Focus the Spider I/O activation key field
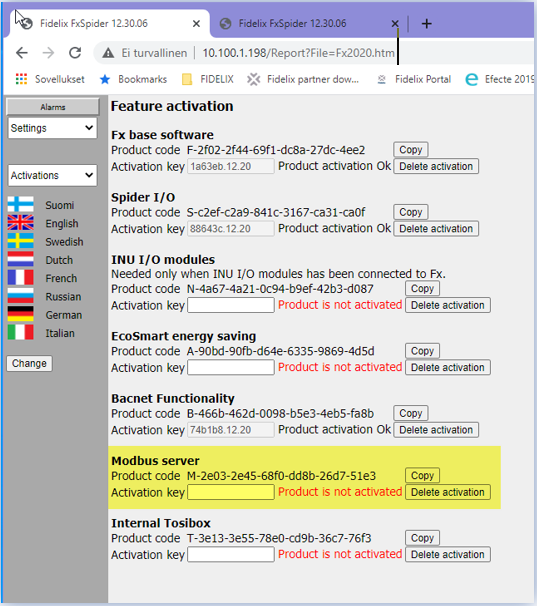Viewport: 537px width, 606px height. click(x=231, y=229)
